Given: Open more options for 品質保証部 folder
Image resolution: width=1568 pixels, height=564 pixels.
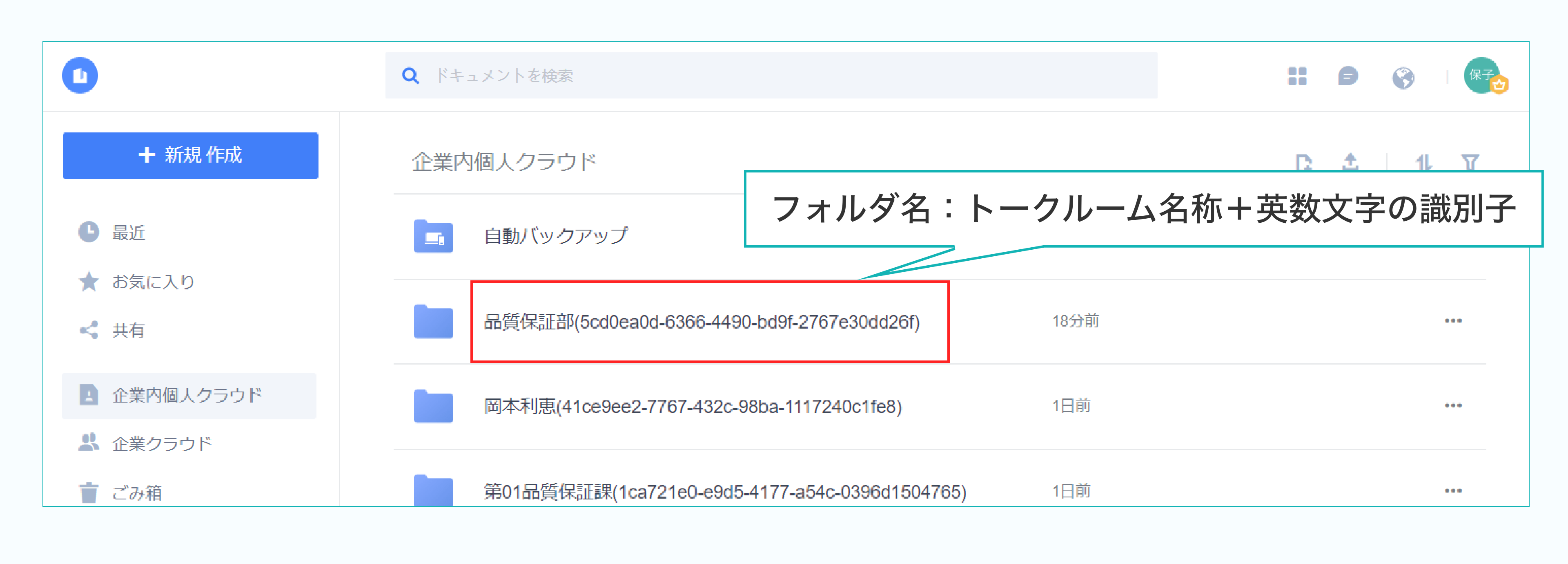Looking at the screenshot, I should coord(1453,321).
